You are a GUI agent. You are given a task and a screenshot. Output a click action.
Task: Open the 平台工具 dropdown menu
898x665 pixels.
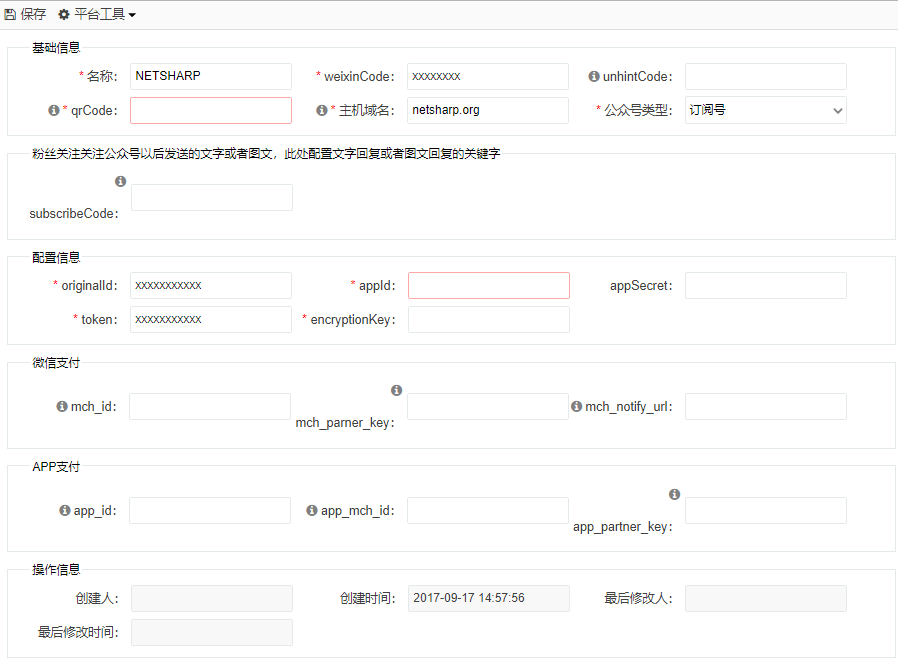click(x=97, y=14)
